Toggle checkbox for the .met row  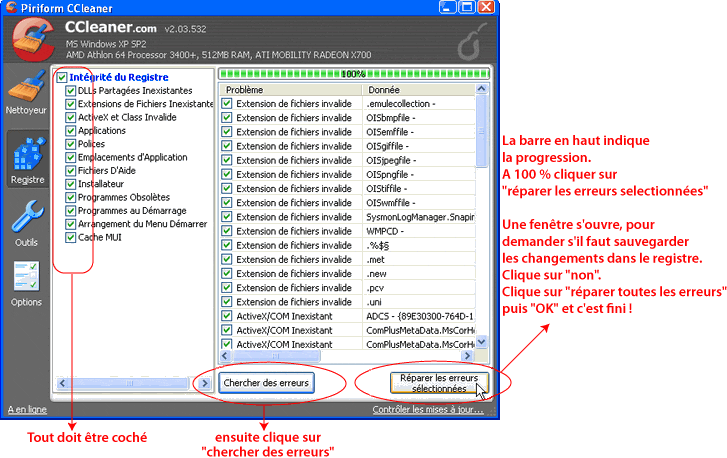point(227,259)
